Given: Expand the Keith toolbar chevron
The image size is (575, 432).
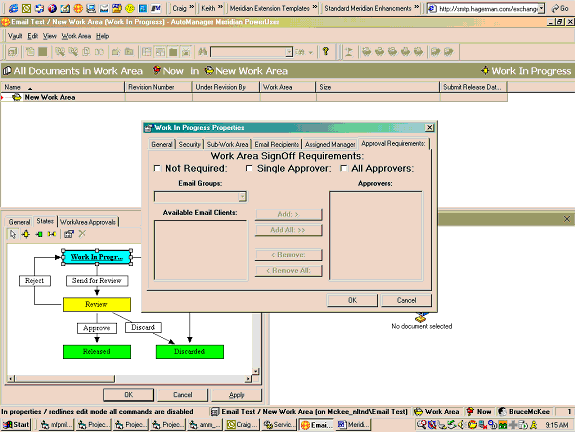Looking at the screenshot, I should [220, 7].
